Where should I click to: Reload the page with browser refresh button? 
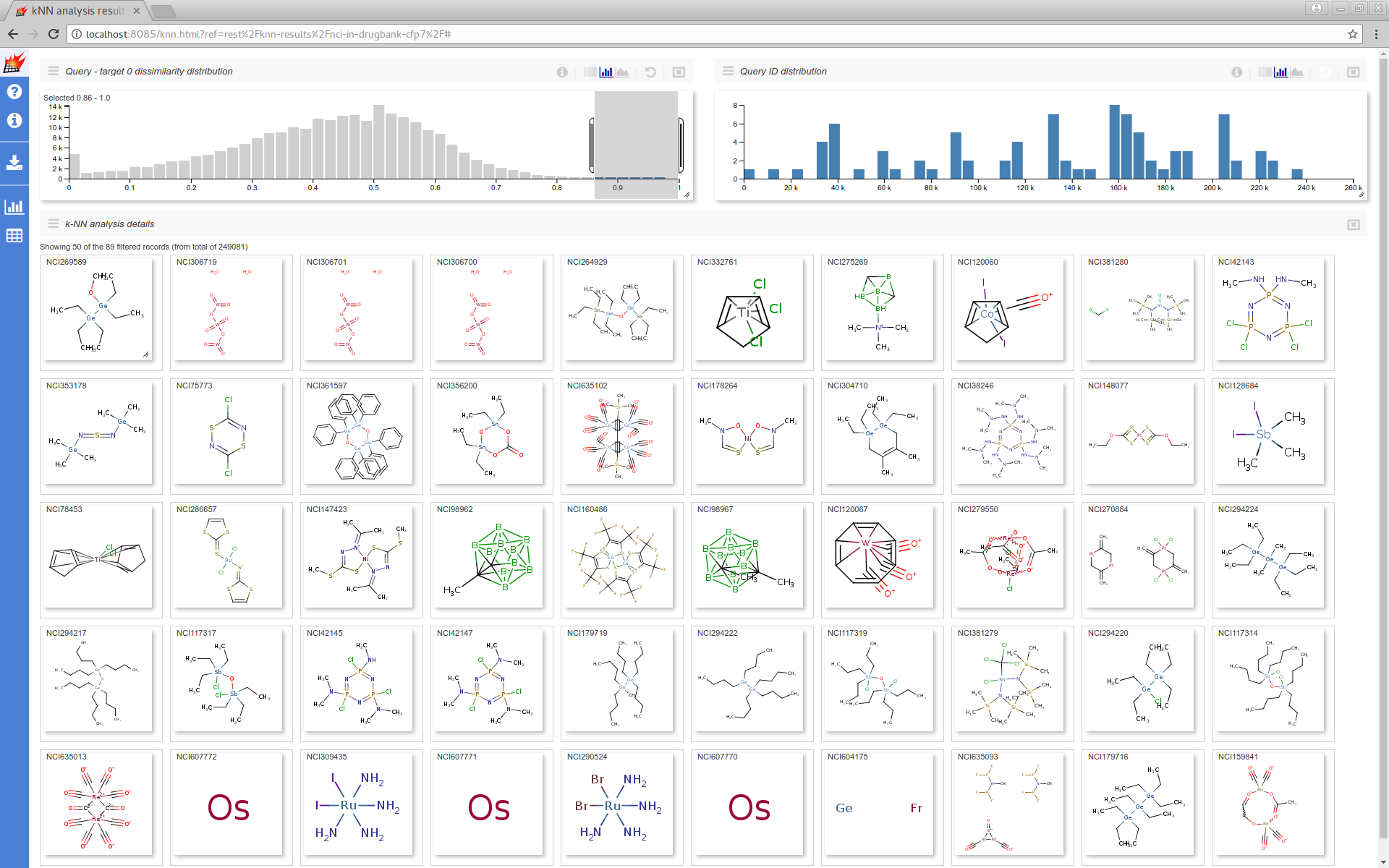click(x=54, y=34)
